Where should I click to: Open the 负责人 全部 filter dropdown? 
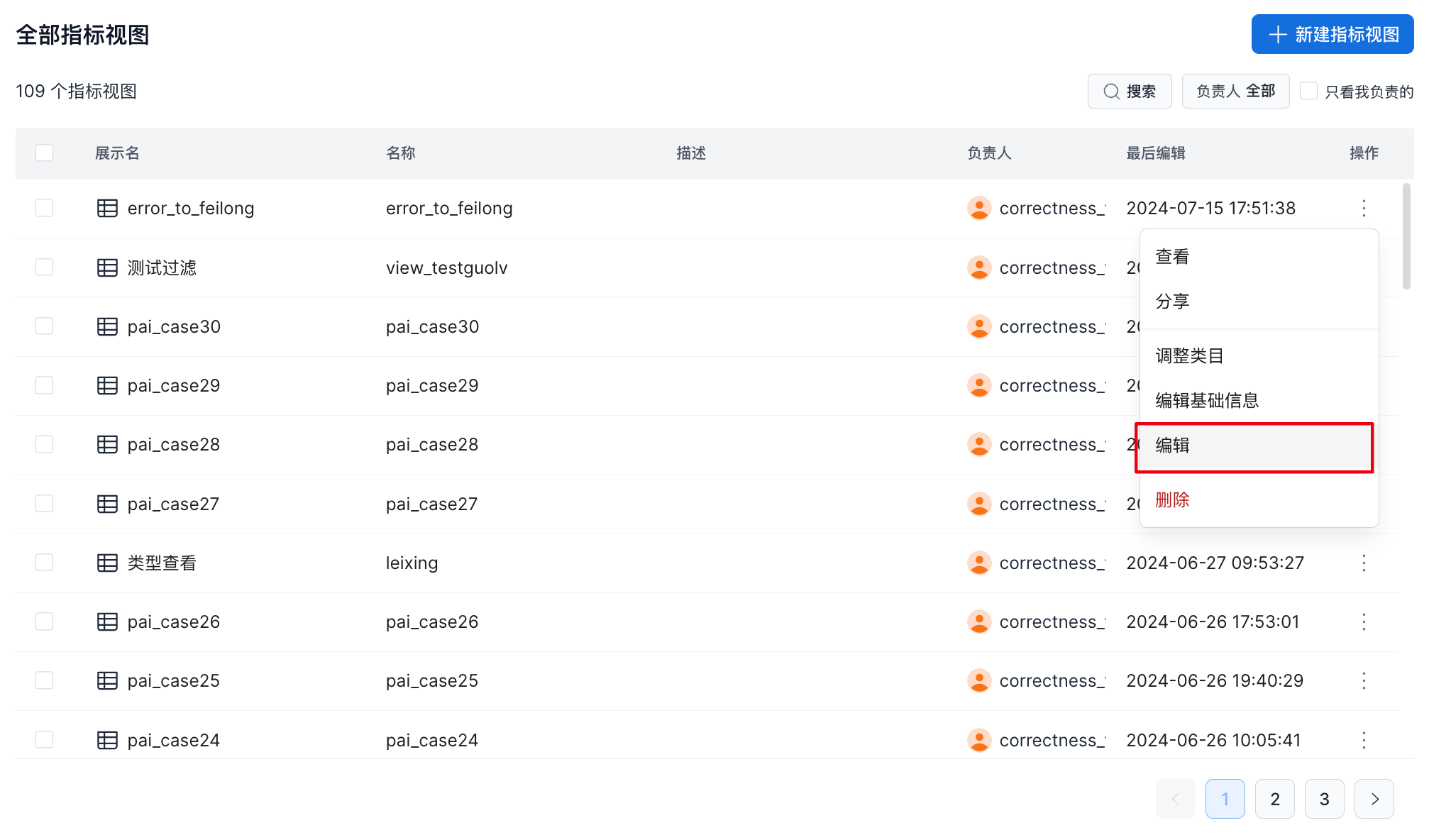1235,92
